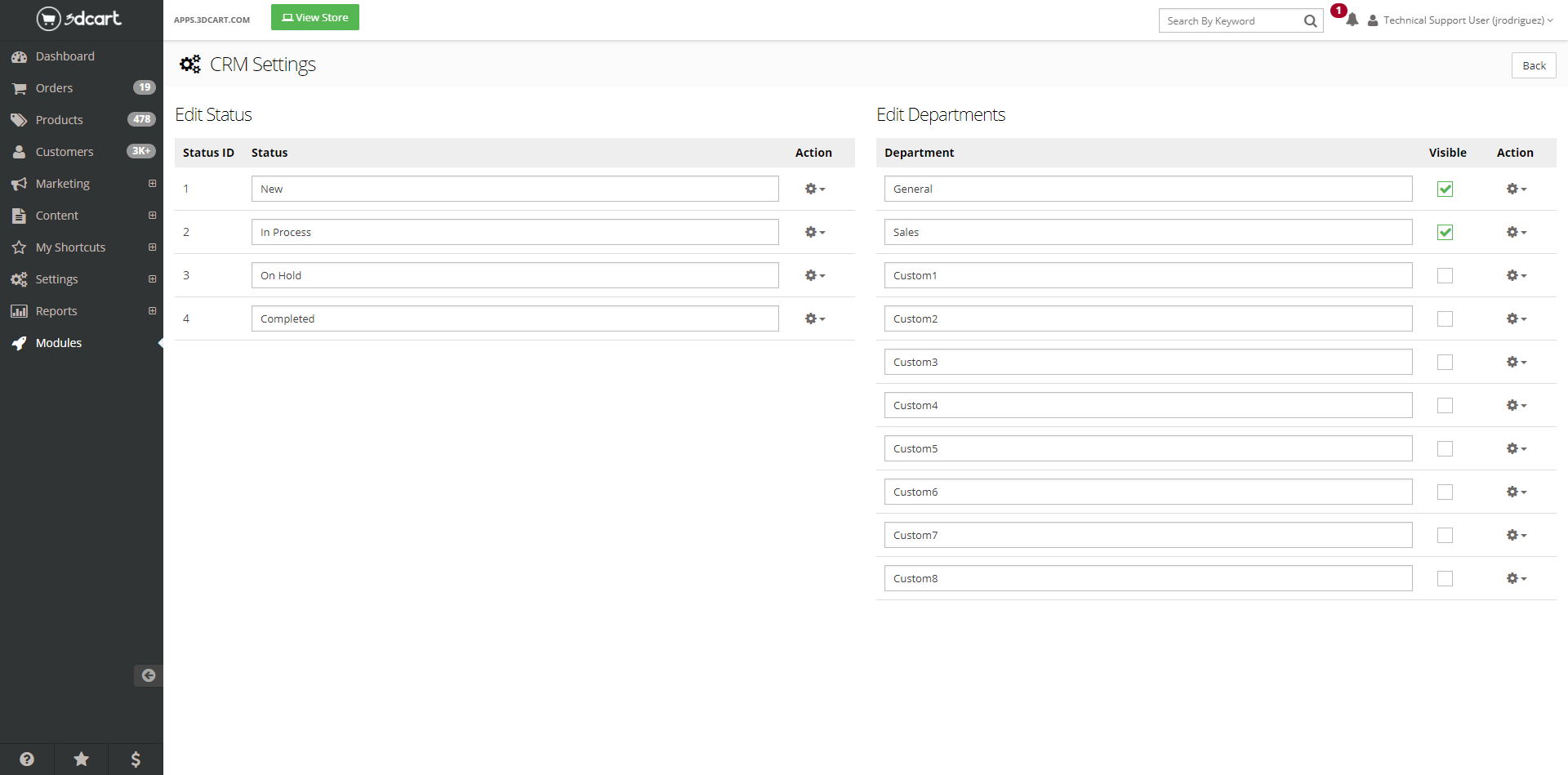
Task: Click the Back button
Action: pos(1533,66)
